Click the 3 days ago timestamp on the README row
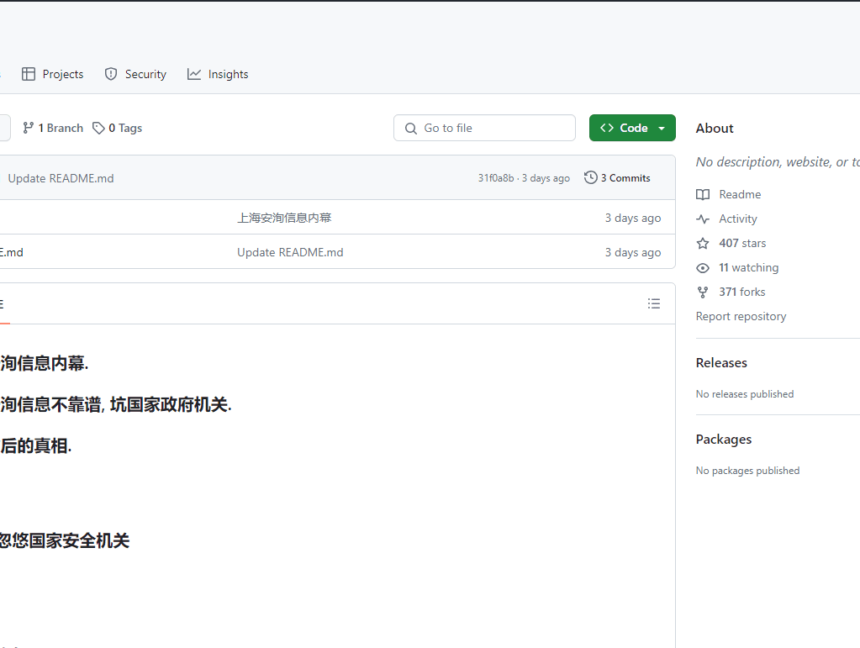The width and height of the screenshot is (860, 648). click(632, 252)
